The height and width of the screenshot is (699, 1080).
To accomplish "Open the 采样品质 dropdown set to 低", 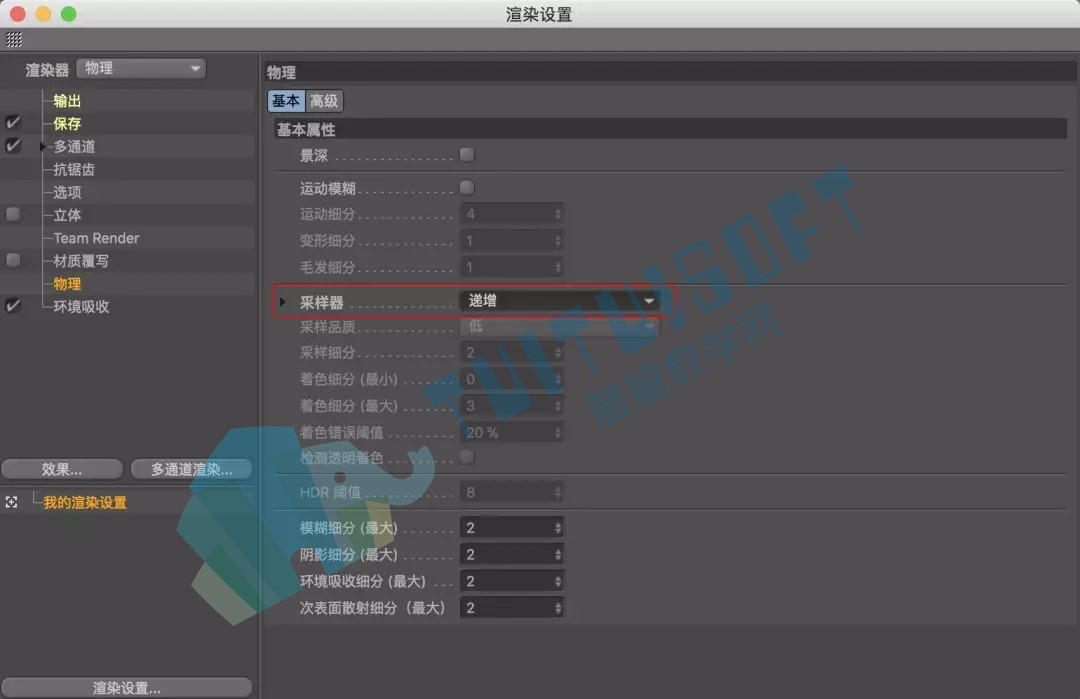I will pos(559,326).
